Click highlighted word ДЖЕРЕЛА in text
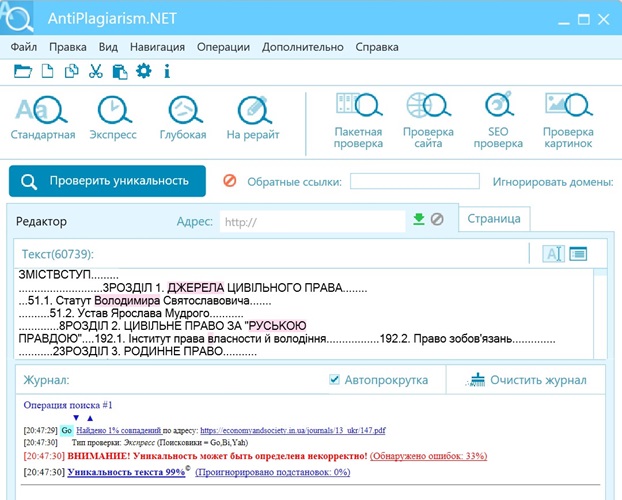The width and height of the screenshot is (622, 500). pos(196,288)
